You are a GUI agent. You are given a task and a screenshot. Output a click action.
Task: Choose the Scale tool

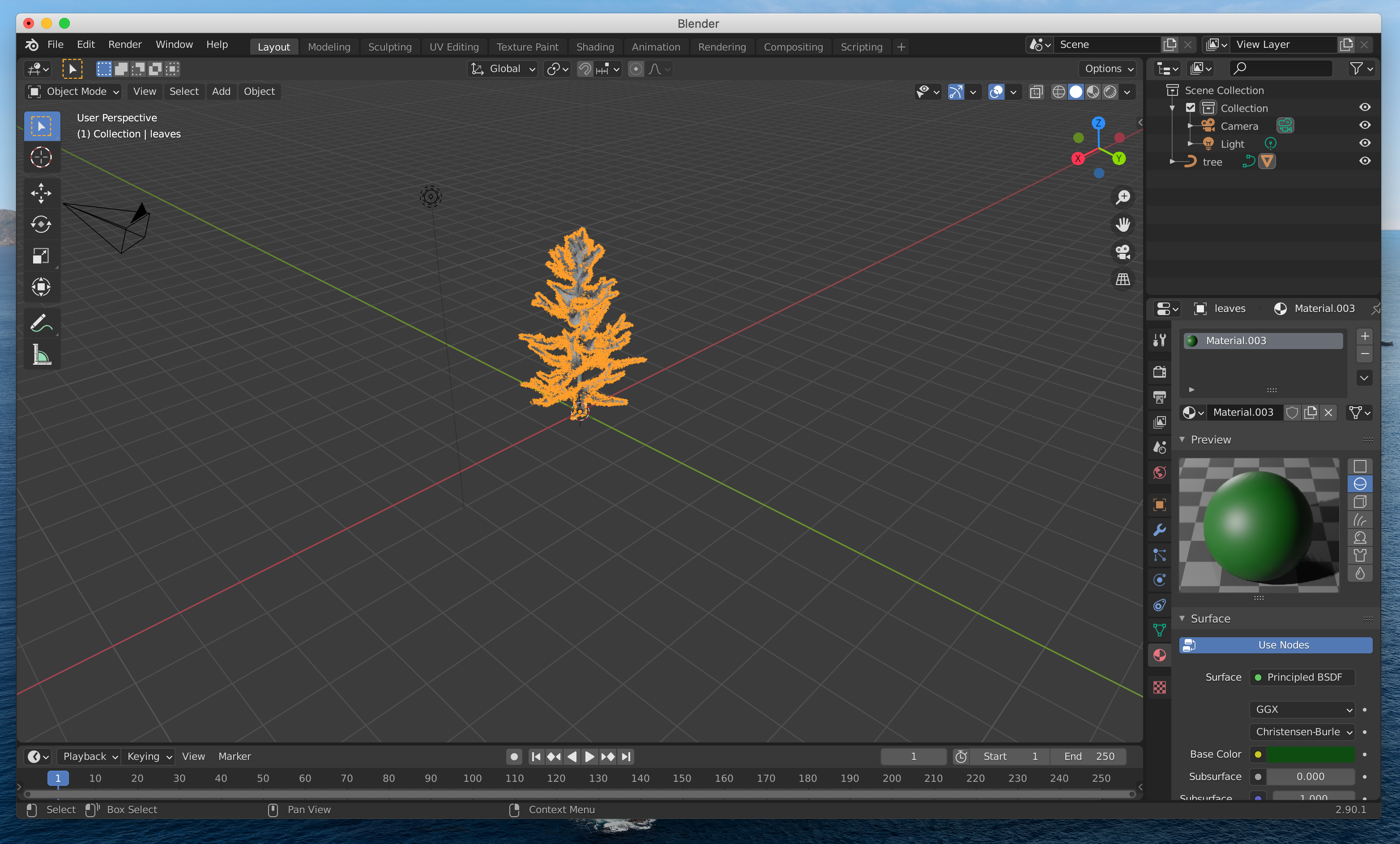coord(41,256)
